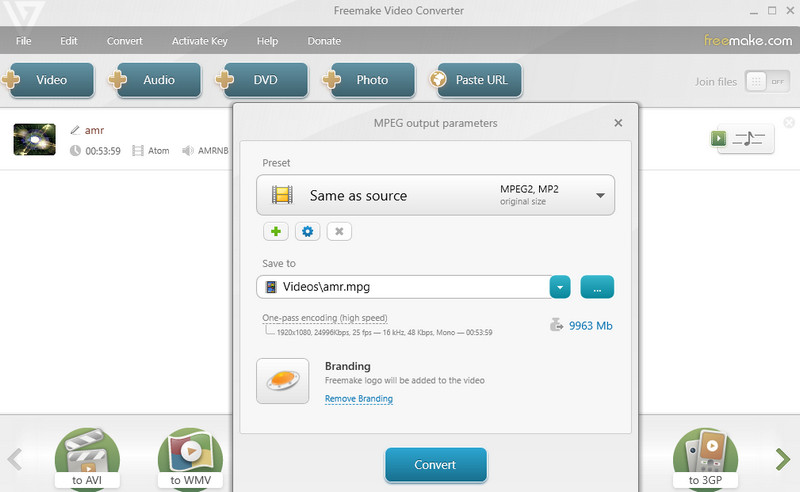Close the MPEG output parameters dialog

tap(618, 123)
